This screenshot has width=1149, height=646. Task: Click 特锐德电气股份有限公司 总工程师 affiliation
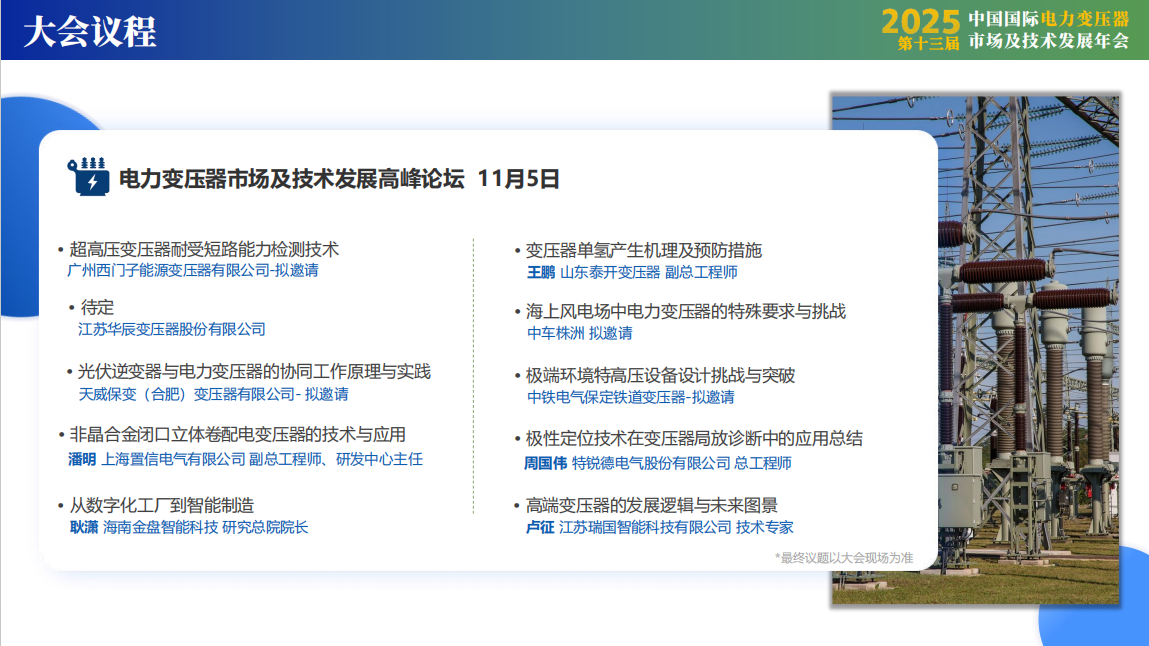pos(681,464)
